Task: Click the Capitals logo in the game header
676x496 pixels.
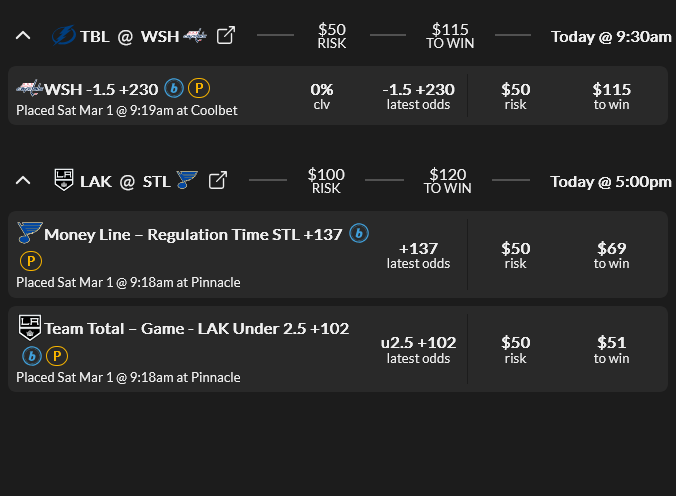Action: pyautogui.click(x=195, y=36)
